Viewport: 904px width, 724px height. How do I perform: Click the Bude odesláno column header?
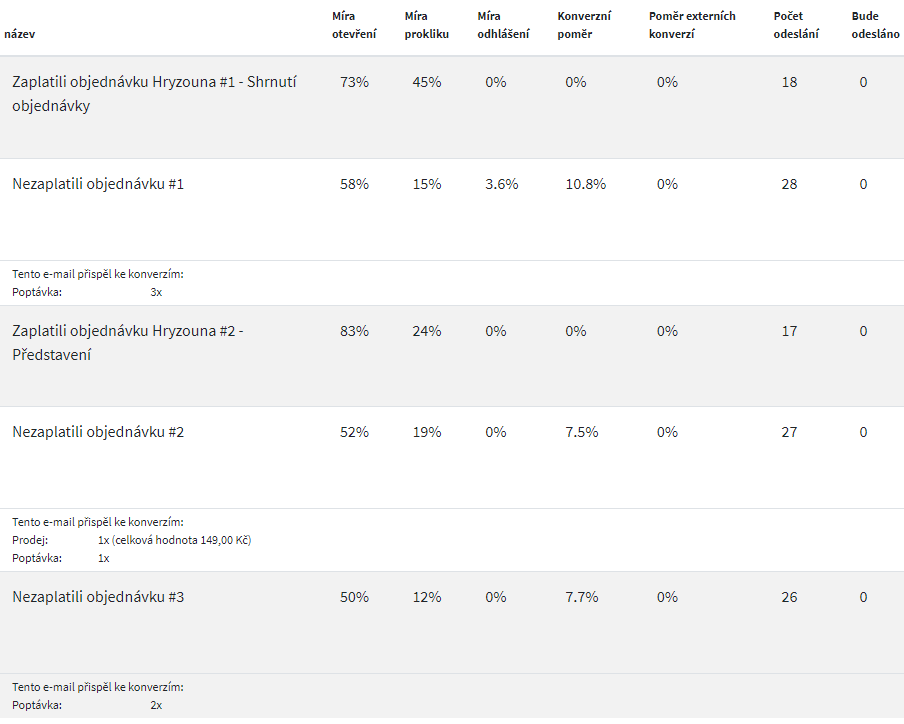[x=875, y=25]
